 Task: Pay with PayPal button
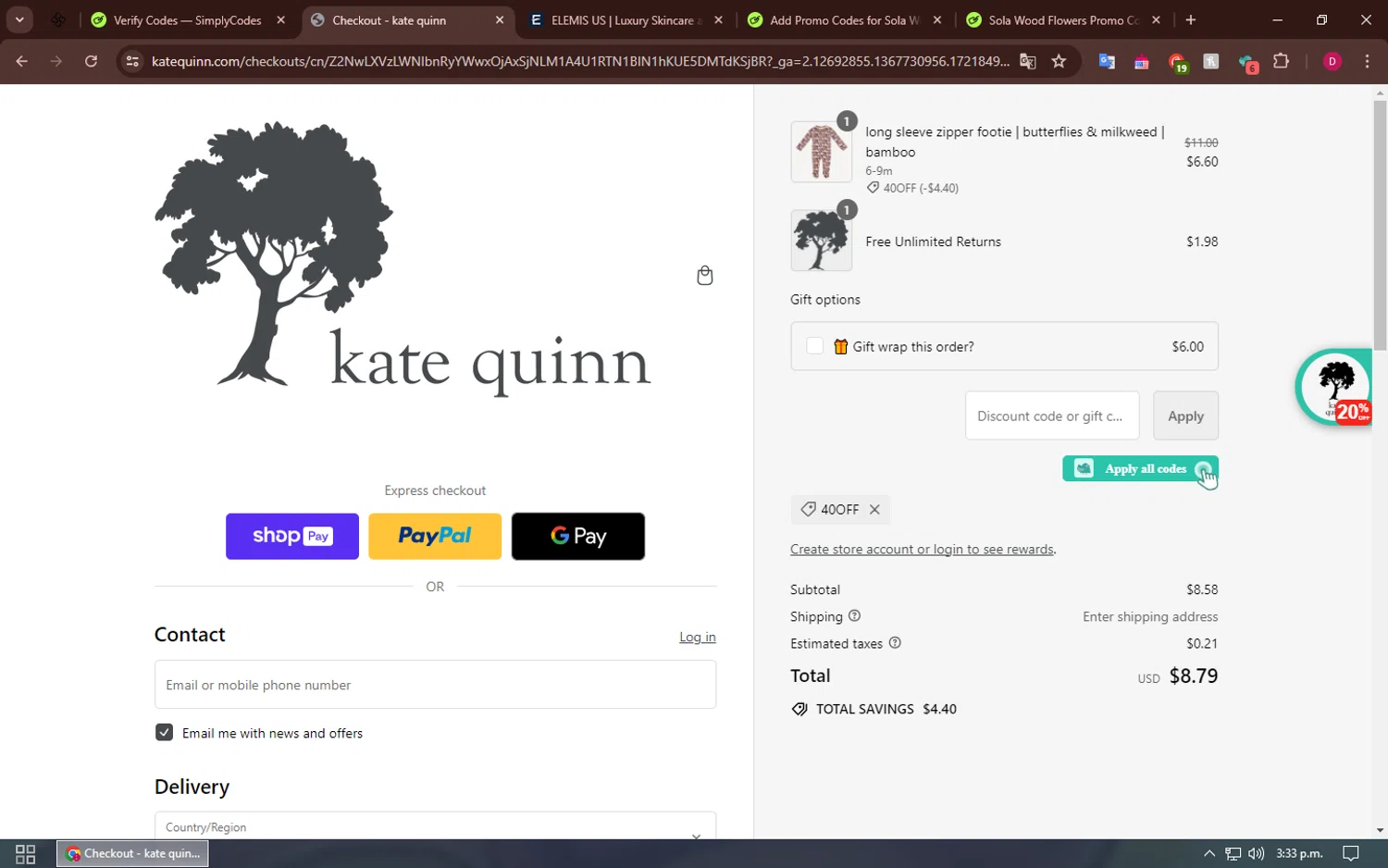point(435,537)
